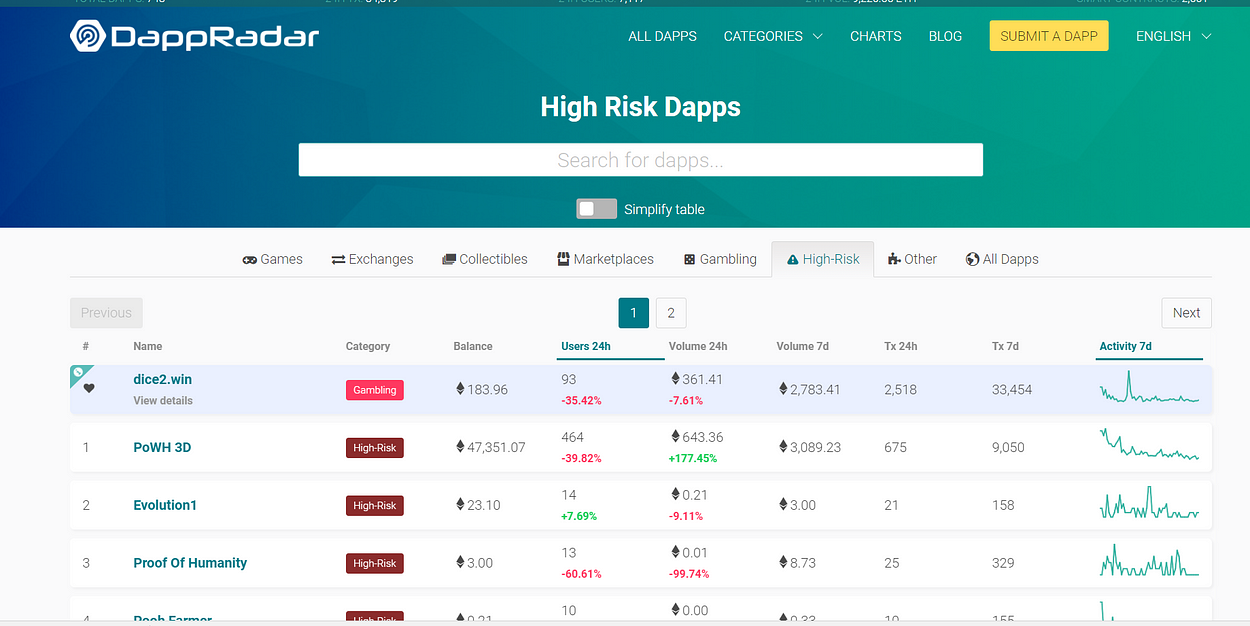Open Proof Of Humanity activity sparkline
Screen dimensions: 1250x626
[x=1149, y=561]
